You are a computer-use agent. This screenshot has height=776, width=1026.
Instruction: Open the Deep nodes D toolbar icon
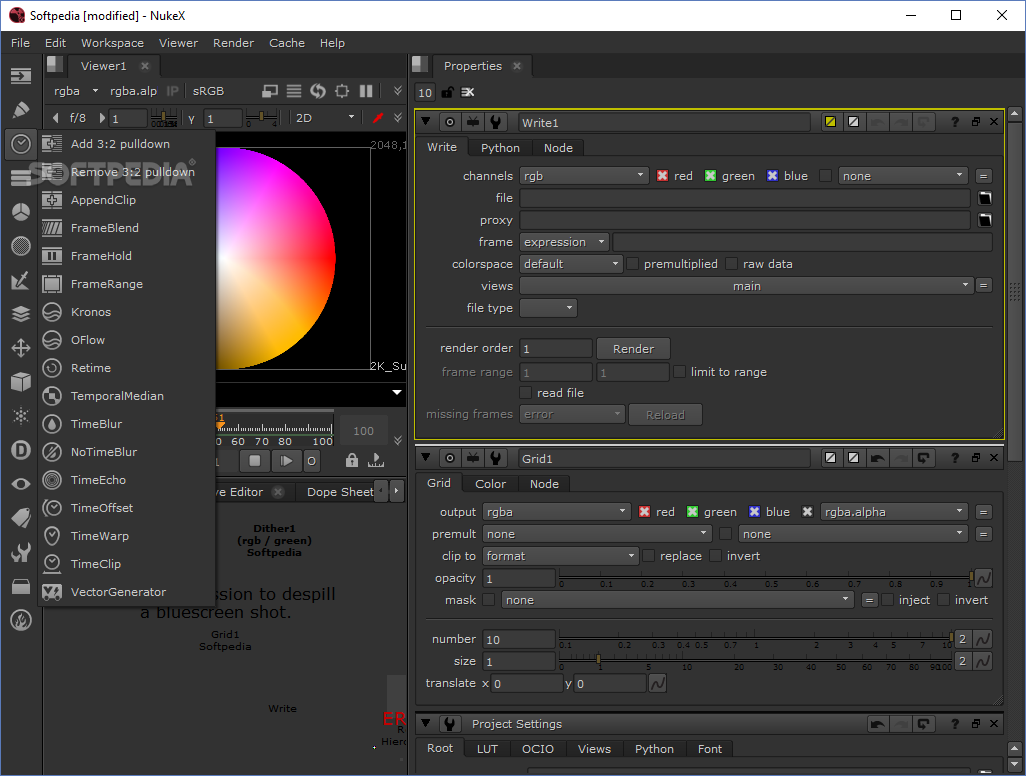click(x=21, y=450)
